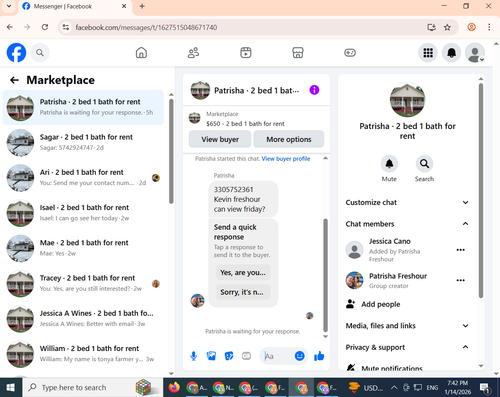Open the Friends icon in top navigation

pyautogui.click(x=193, y=53)
